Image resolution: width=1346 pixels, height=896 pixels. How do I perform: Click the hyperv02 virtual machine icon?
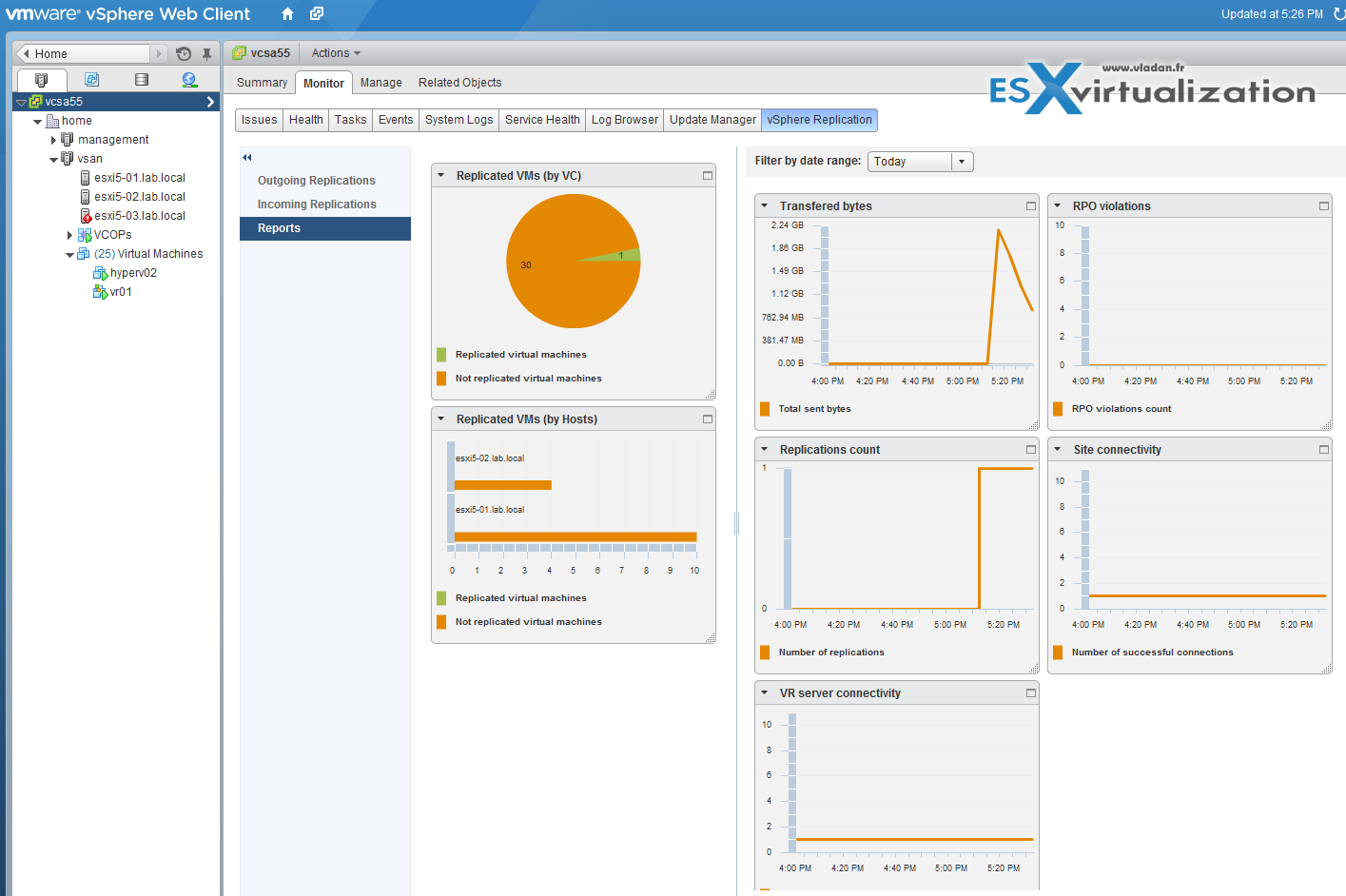(x=100, y=273)
